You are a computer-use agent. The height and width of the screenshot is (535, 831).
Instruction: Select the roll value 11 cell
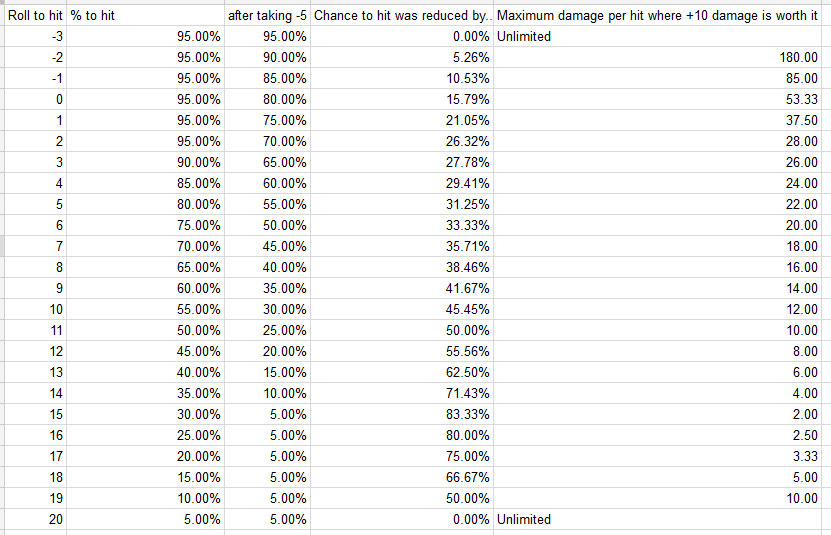click(x=36, y=330)
